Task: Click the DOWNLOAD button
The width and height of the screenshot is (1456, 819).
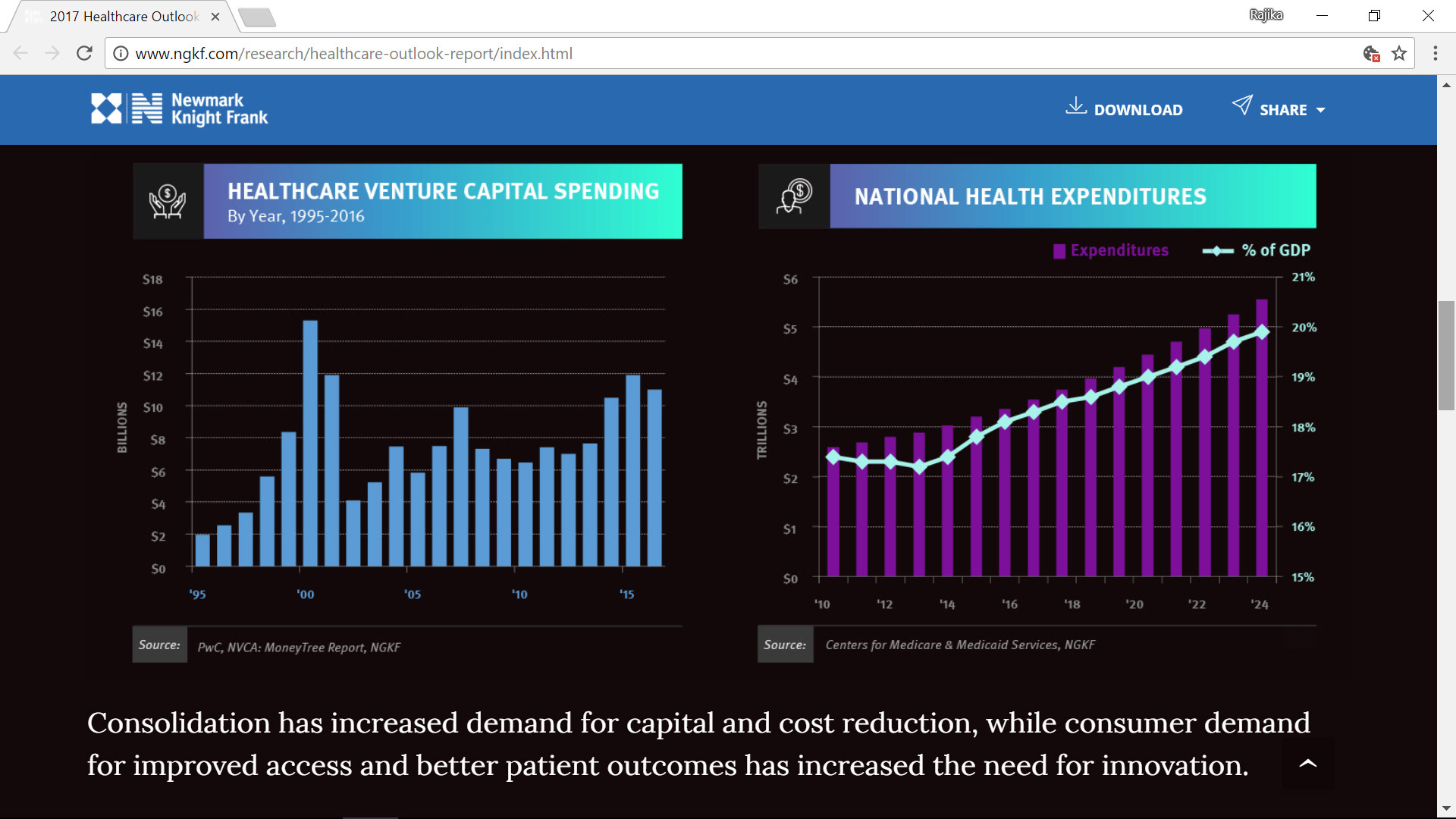Action: pos(1137,110)
